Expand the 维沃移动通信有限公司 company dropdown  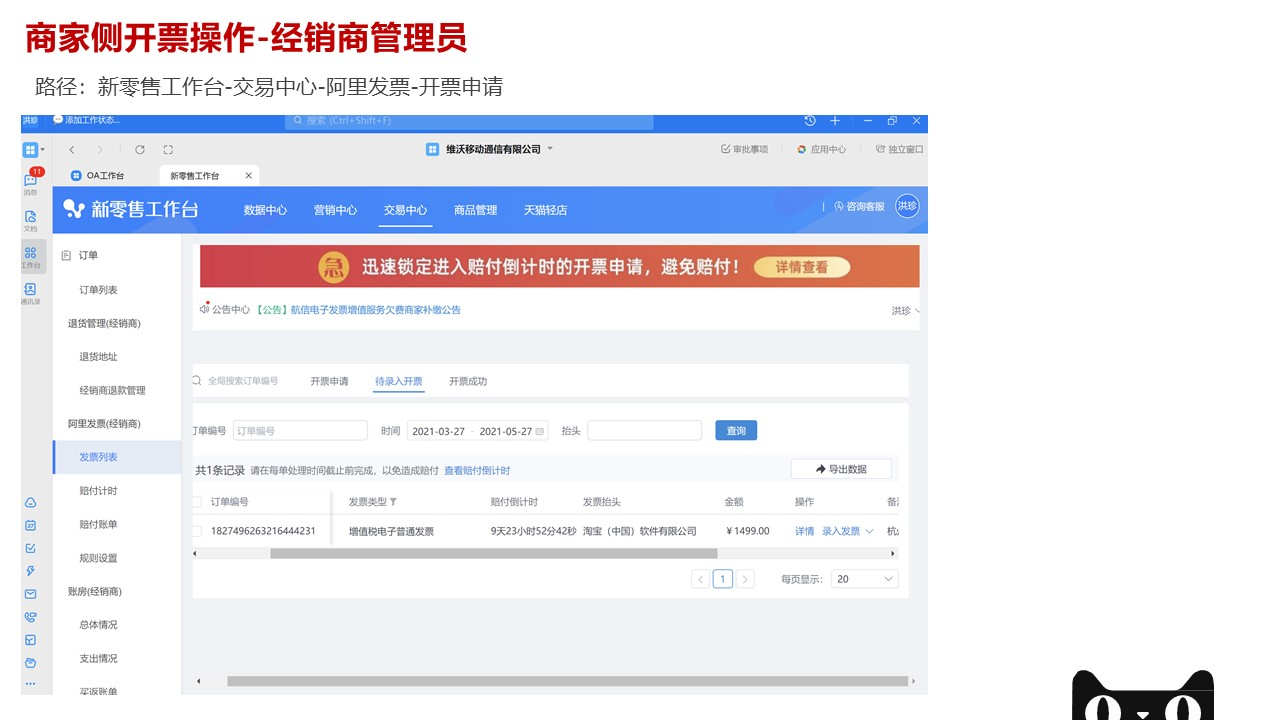point(550,149)
